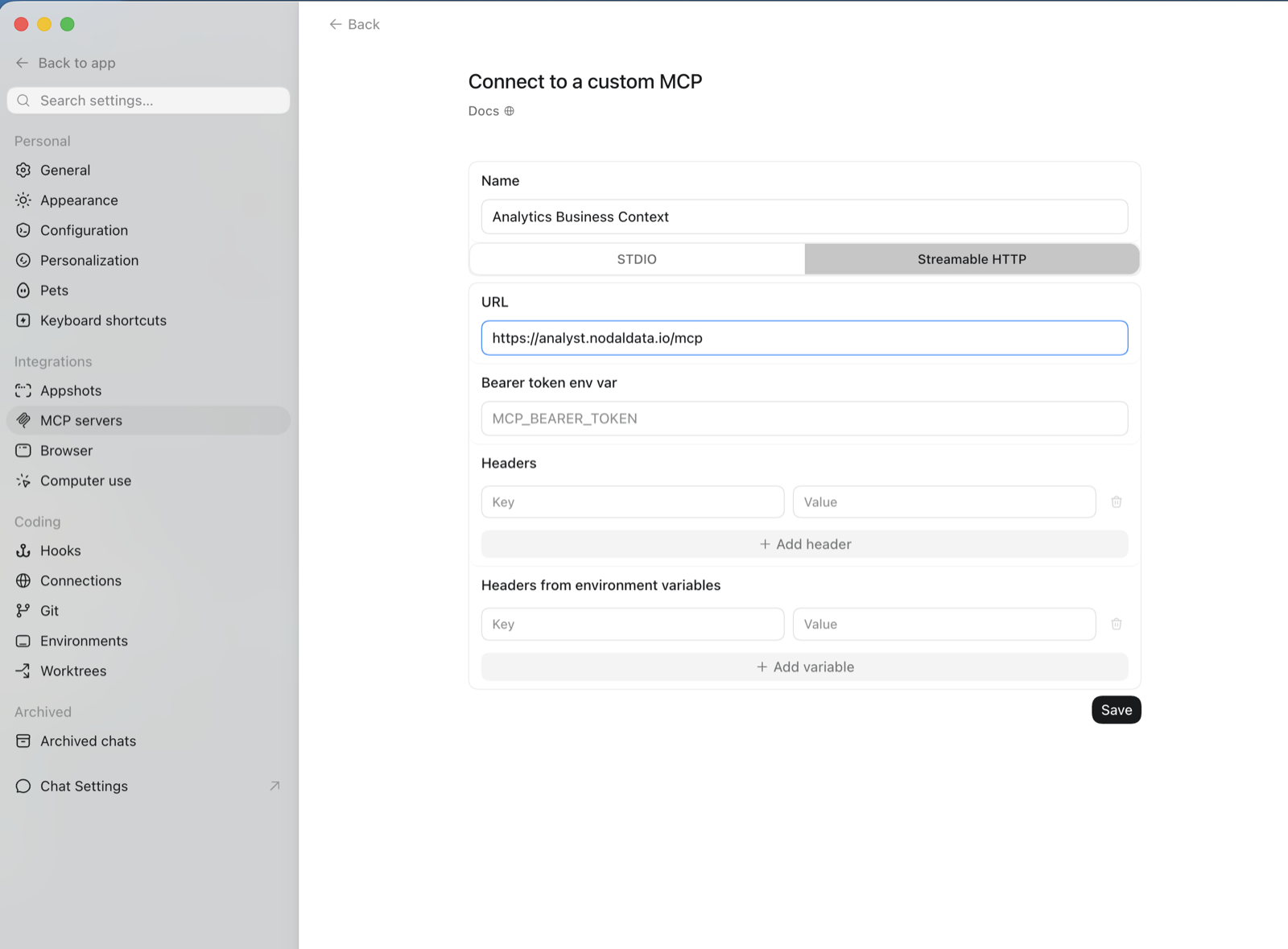The width and height of the screenshot is (1288, 949).
Task: Click the Add header button
Action: coord(804,544)
